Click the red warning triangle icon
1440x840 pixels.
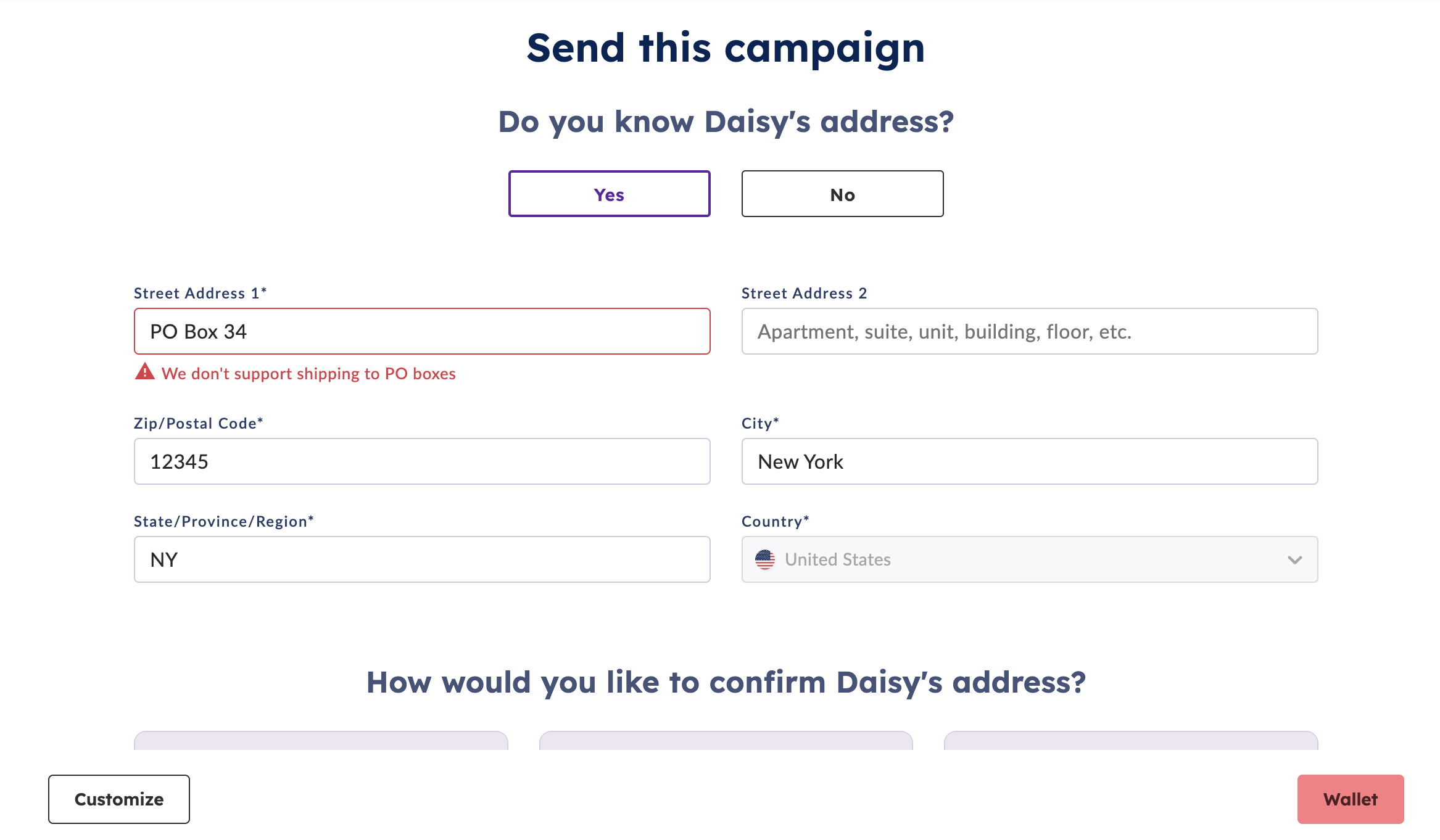[145, 372]
